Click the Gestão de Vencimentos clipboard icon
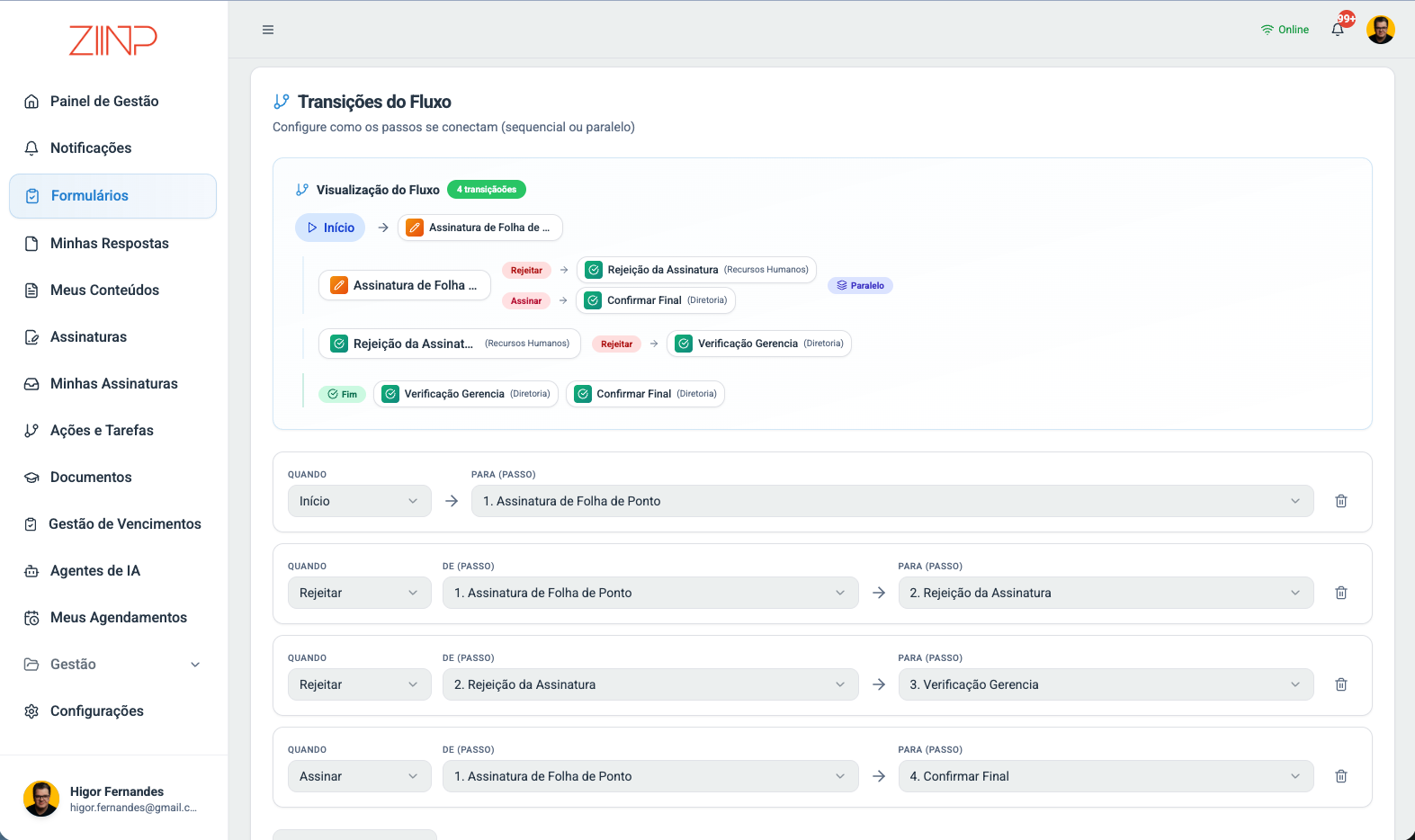This screenshot has width=1415, height=840. [x=31, y=524]
